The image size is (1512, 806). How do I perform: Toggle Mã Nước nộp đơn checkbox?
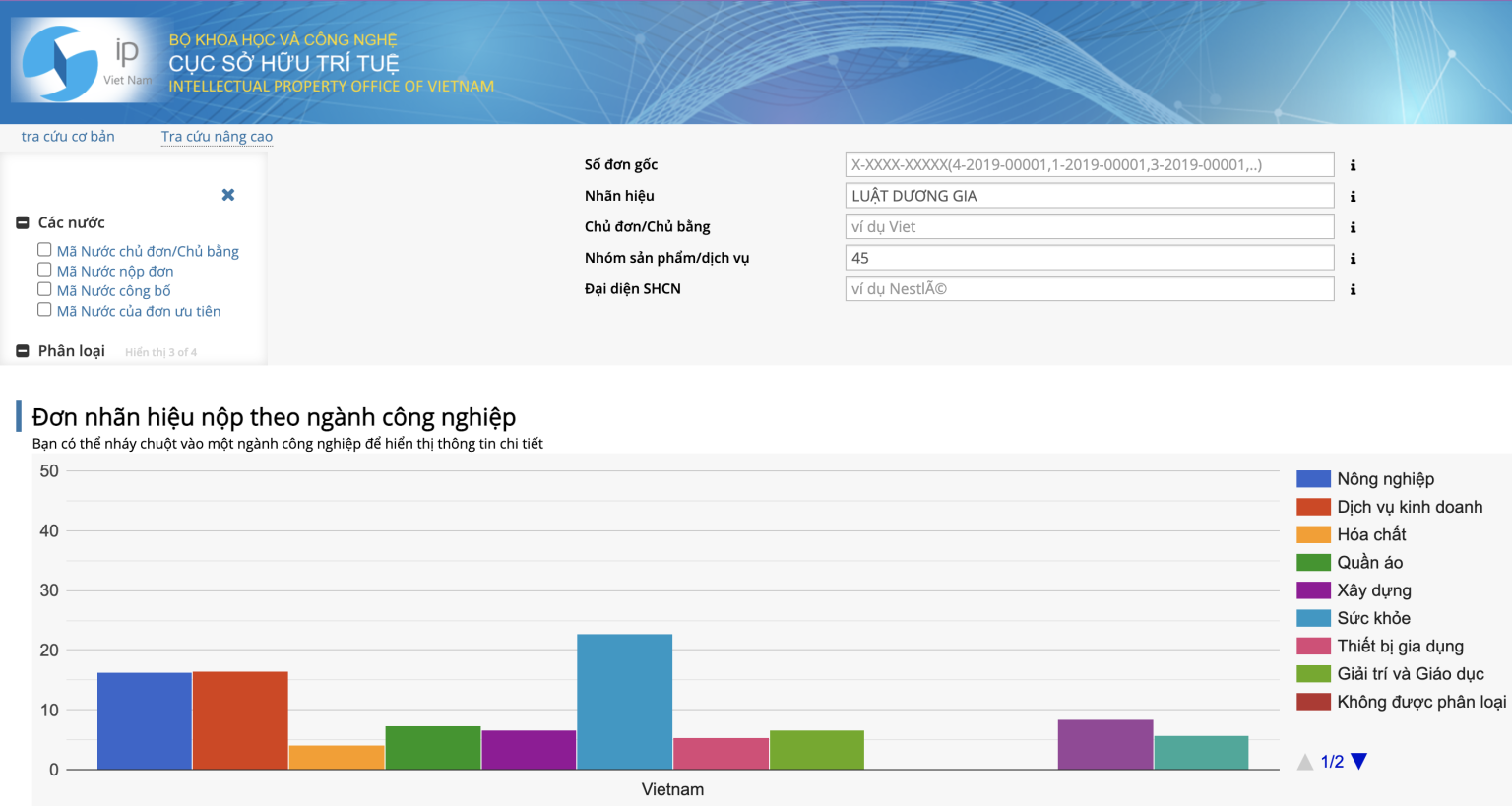tap(44, 270)
